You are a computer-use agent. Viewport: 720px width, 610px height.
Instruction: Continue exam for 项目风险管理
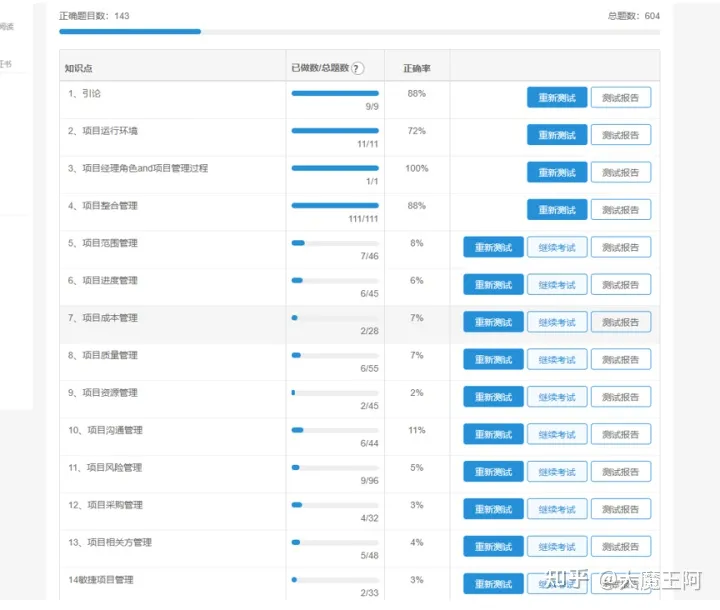point(557,472)
